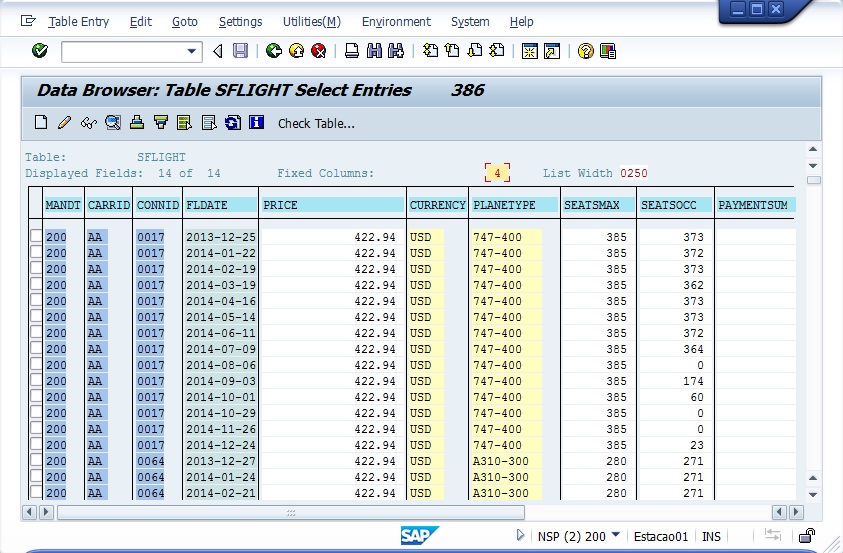
Task: Expand status bar with the triangle arrow
Action: 520,536
